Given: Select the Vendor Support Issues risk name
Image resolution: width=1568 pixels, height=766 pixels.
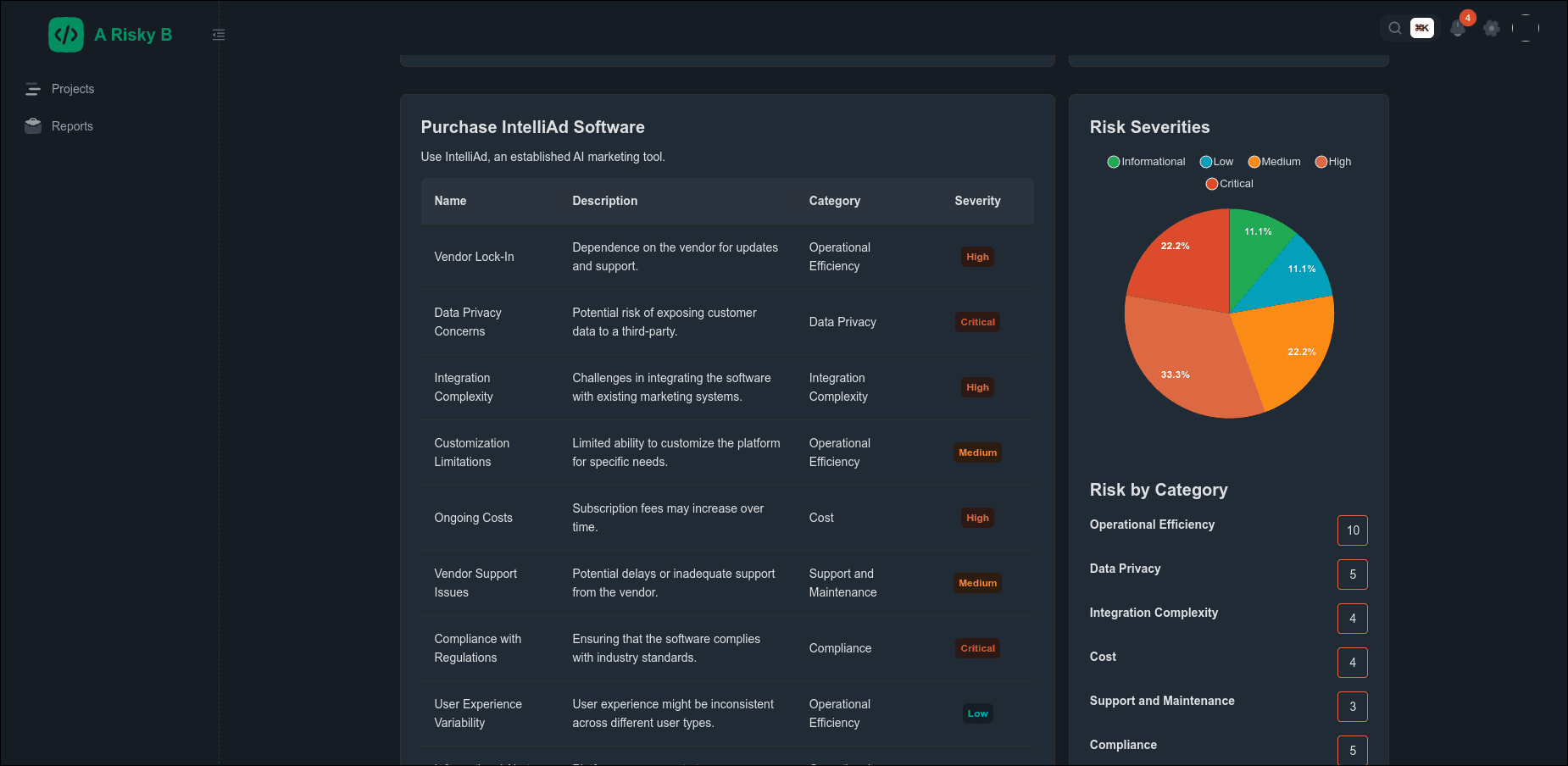Looking at the screenshot, I should [475, 583].
